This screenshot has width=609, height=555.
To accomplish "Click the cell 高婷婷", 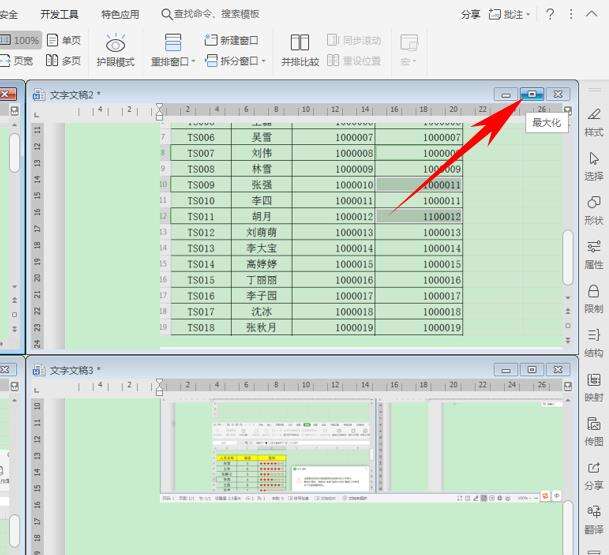I will click(261, 264).
